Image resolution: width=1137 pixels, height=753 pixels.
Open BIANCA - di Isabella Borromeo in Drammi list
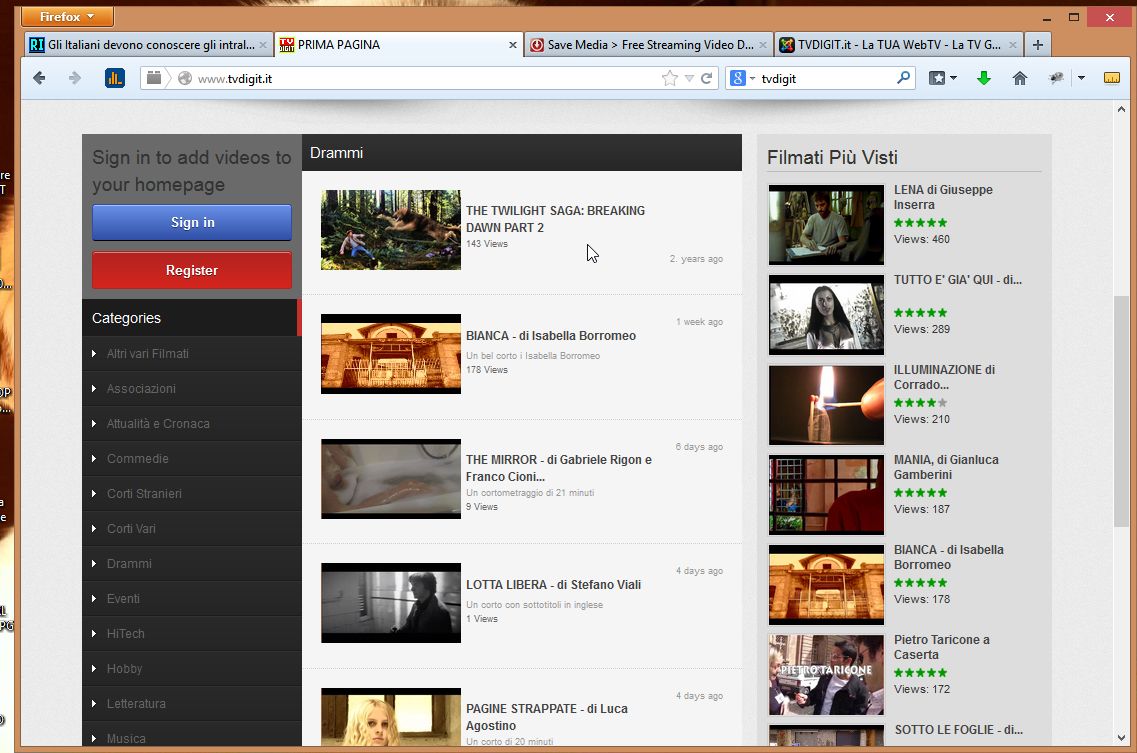pos(550,336)
